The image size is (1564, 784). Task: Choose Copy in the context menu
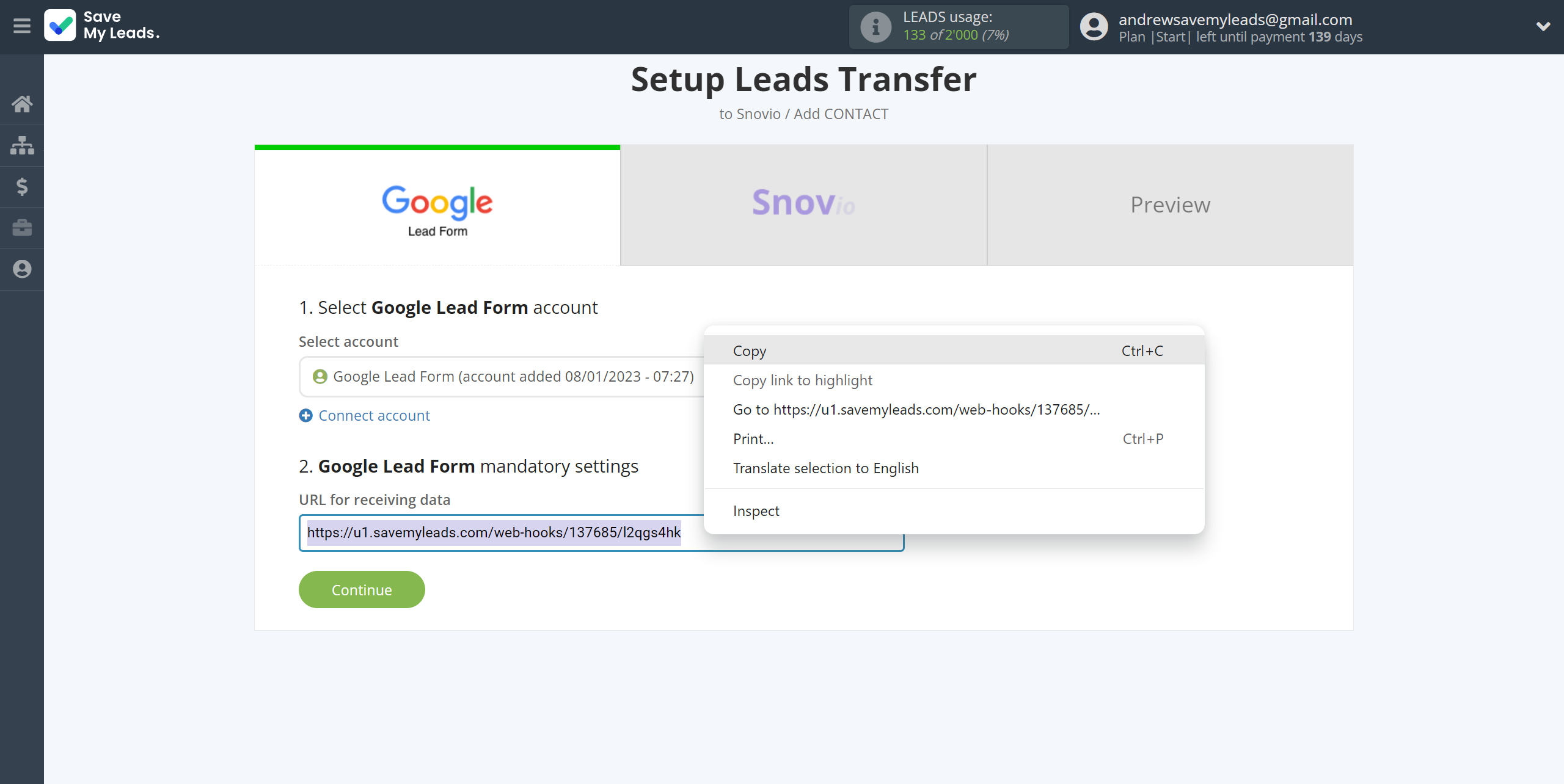[954, 350]
